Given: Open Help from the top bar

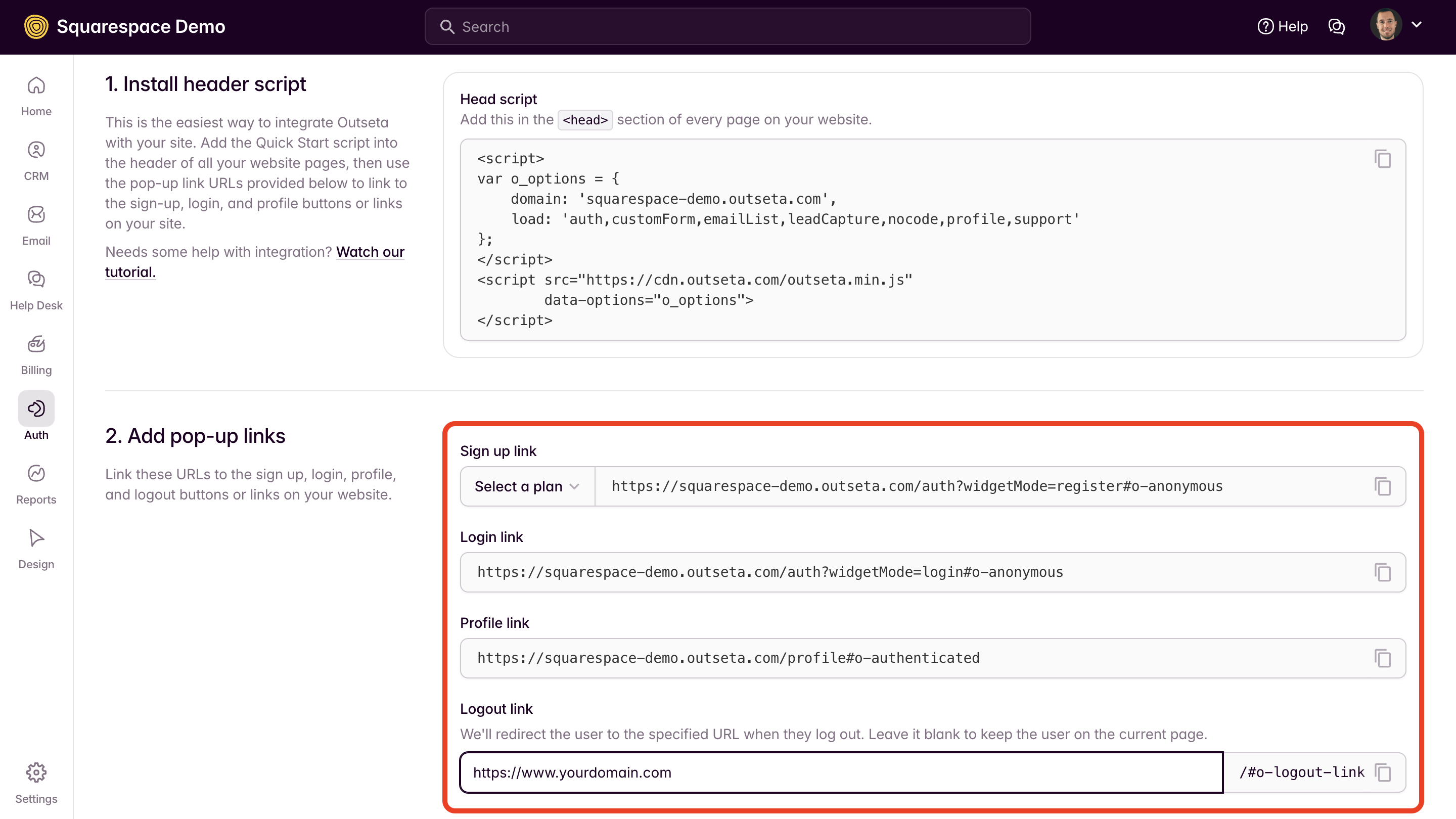Looking at the screenshot, I should 1283,27.
